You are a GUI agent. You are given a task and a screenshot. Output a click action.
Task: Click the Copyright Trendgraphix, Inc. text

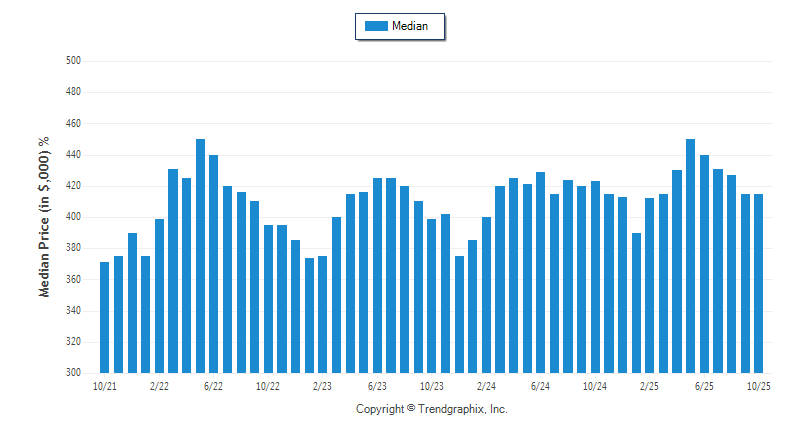coord(432,409)
